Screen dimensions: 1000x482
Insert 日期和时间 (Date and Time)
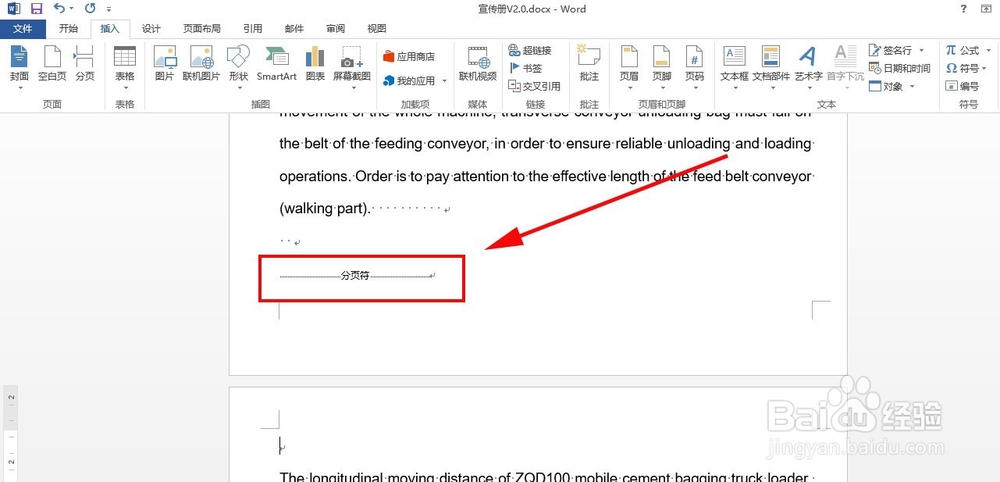point(899,68)
